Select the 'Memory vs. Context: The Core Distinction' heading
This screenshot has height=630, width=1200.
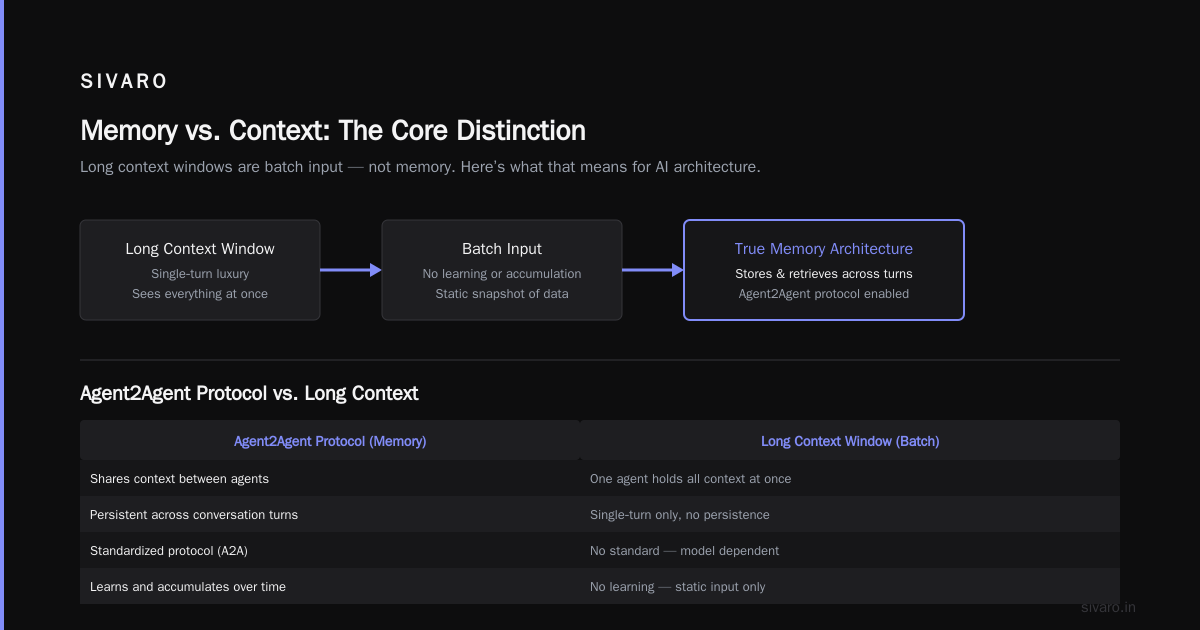(x=333, y=130)
